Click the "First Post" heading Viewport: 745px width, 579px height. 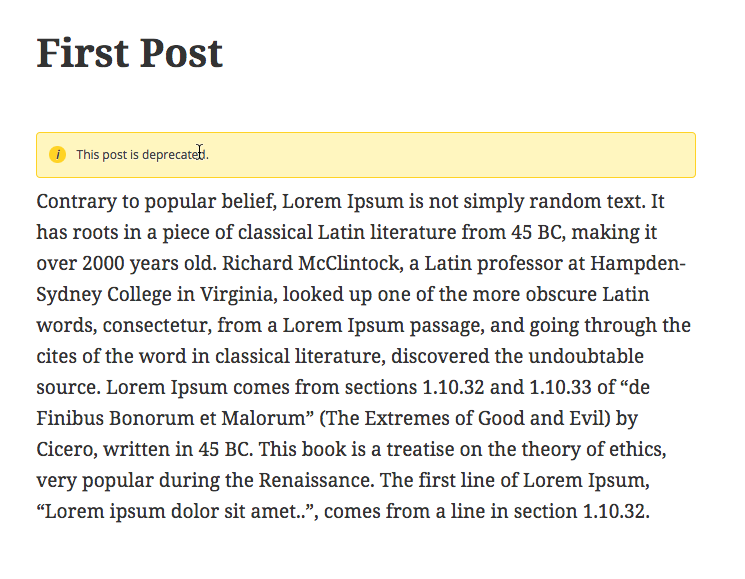click(x=130, y=53)
